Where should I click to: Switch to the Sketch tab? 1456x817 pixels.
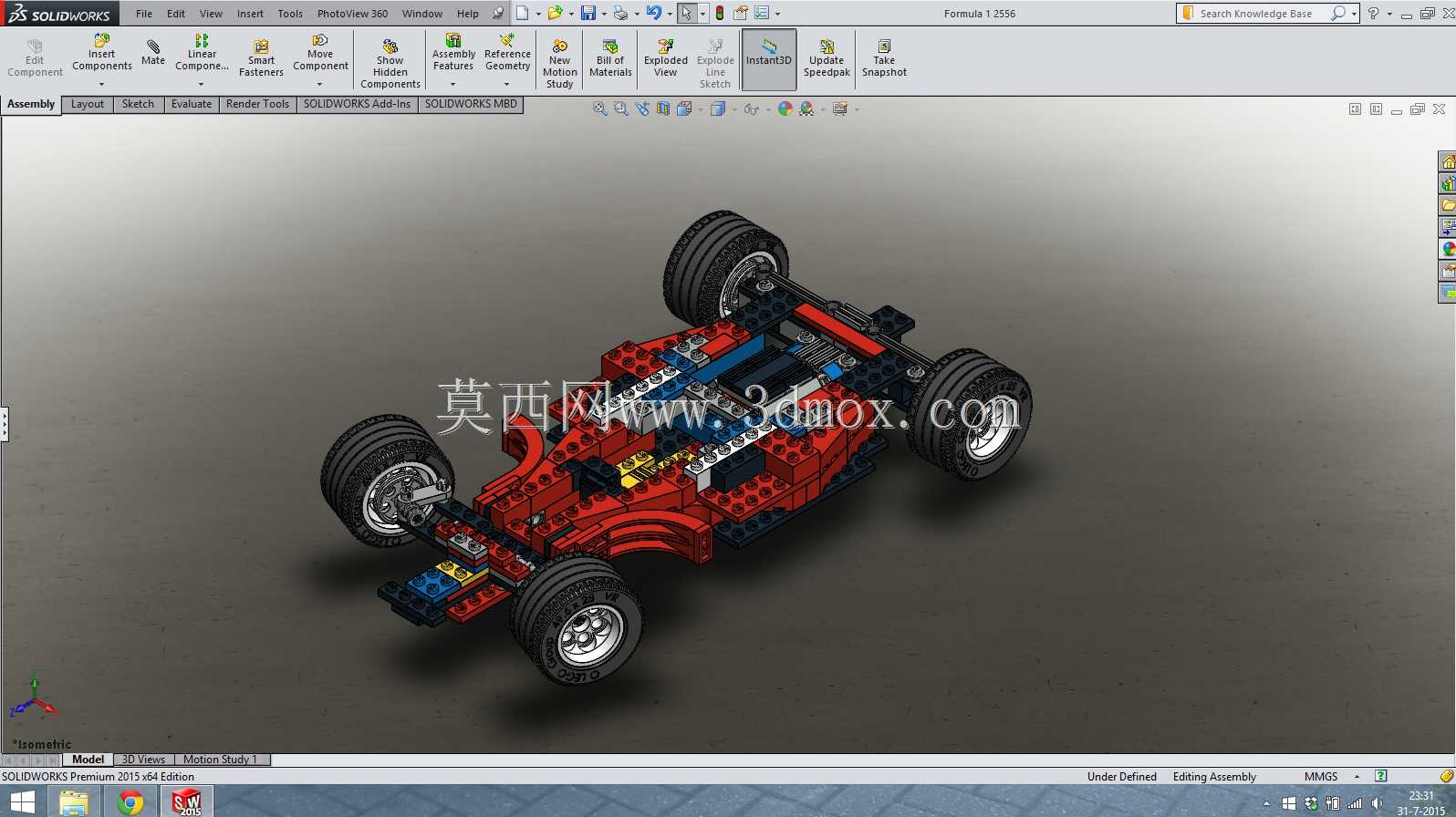point(138,104)
